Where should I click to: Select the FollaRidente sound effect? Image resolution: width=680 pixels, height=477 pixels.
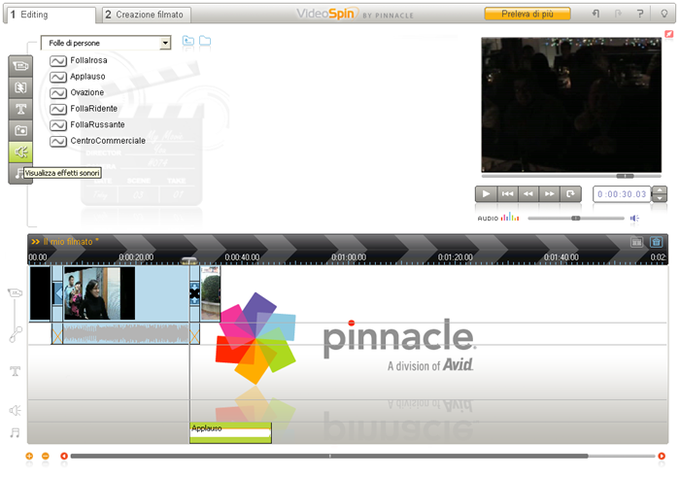click(x=83, y=108)
